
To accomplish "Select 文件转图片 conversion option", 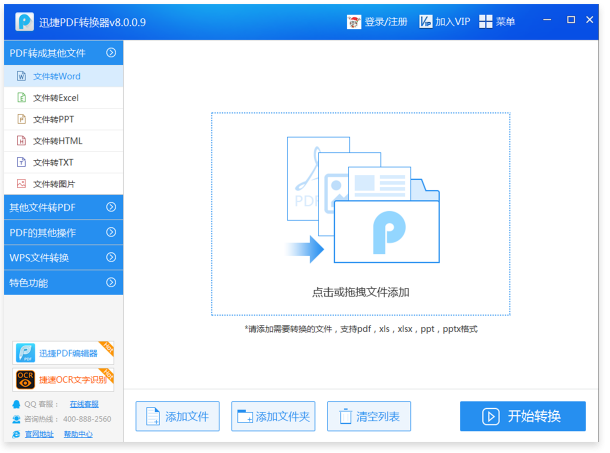I will [x=63, y=184].
